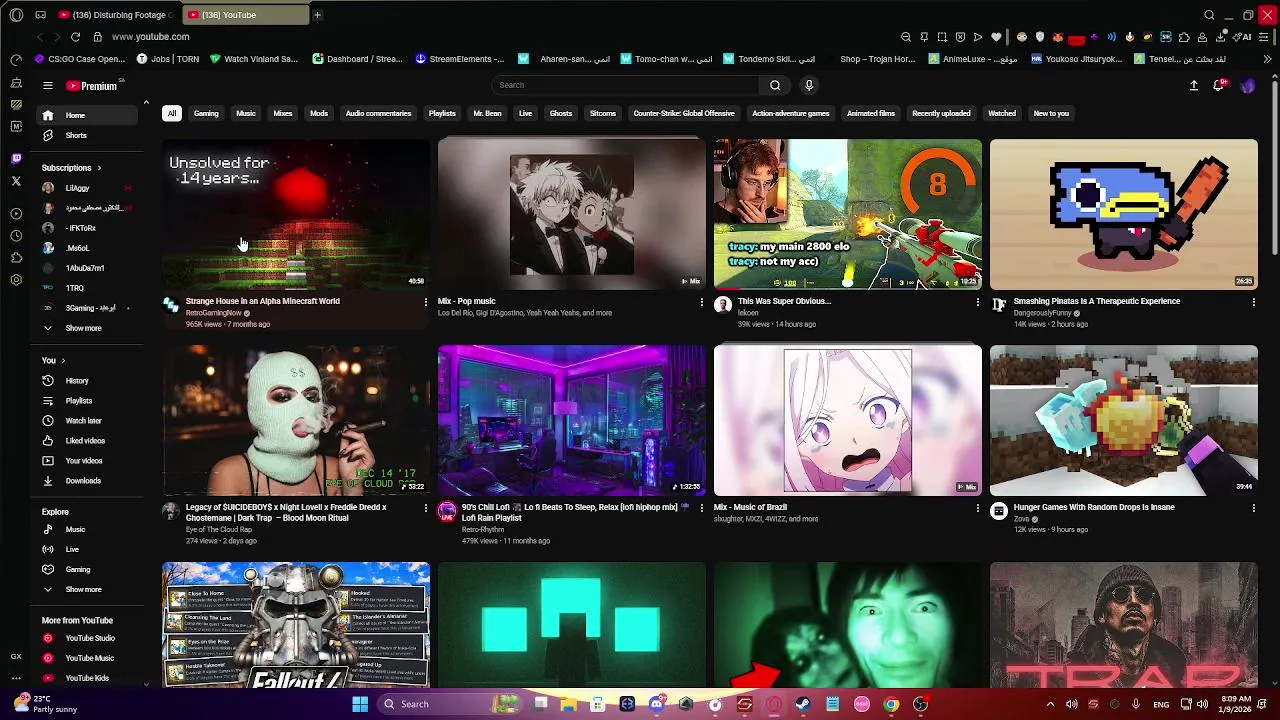Open the Windows Start menu
Image resolution: width=1280 pixels, height=720 pixels.
click(360, 704)
